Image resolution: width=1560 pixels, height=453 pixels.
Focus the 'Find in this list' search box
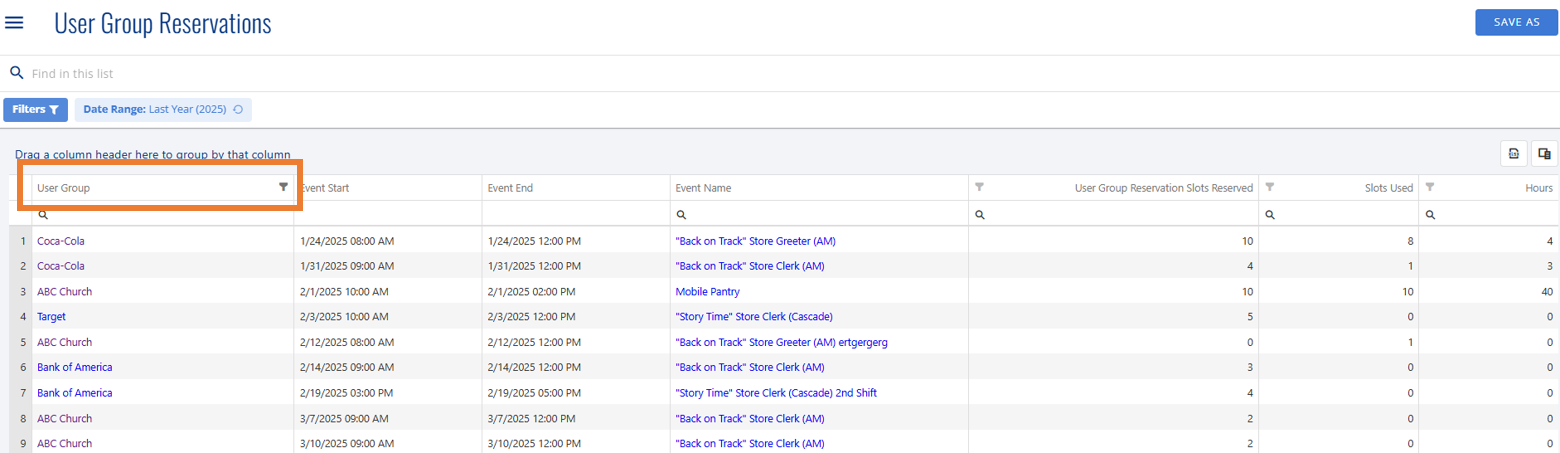click(780, 73)
